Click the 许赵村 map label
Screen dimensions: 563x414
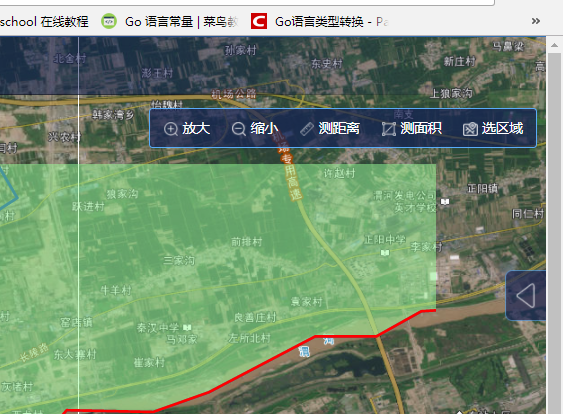click(340, 173)
